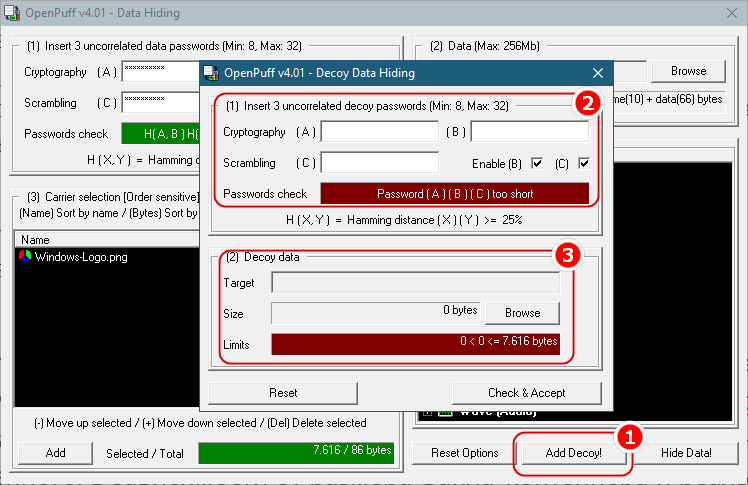Click the 7.616 / 86 bytes selected bar
The height and width of the screenshot is (485, 748).
coord(296,453)
